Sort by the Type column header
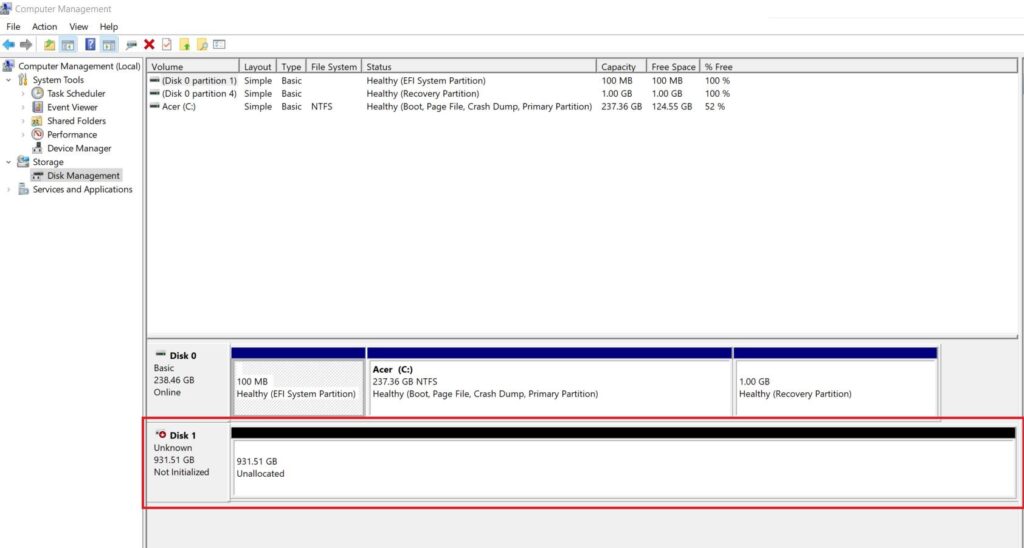1024x548 pixels. (291, 67)
